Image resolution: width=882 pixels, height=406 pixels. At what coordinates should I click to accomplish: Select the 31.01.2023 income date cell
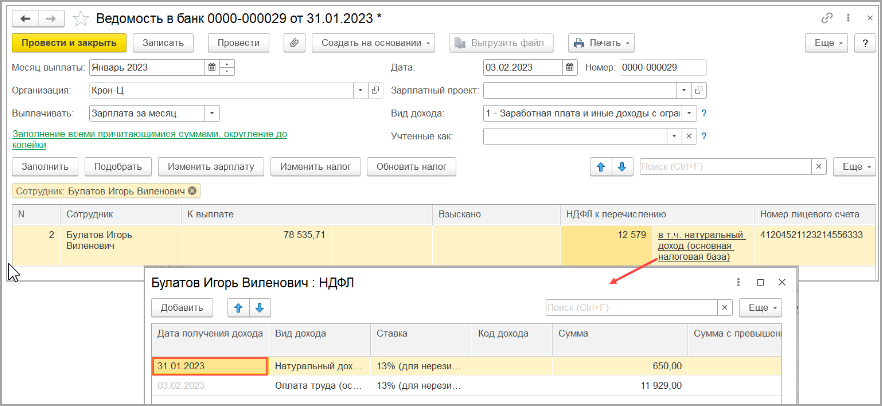(210, 366)
